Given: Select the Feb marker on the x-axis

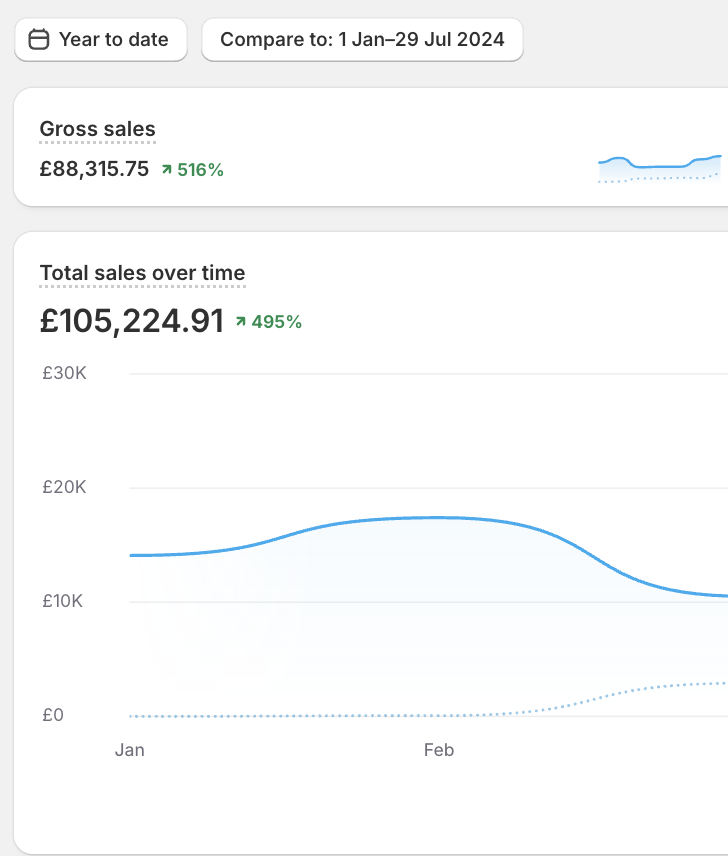Looking at the screenshot, I should point(439,750).
